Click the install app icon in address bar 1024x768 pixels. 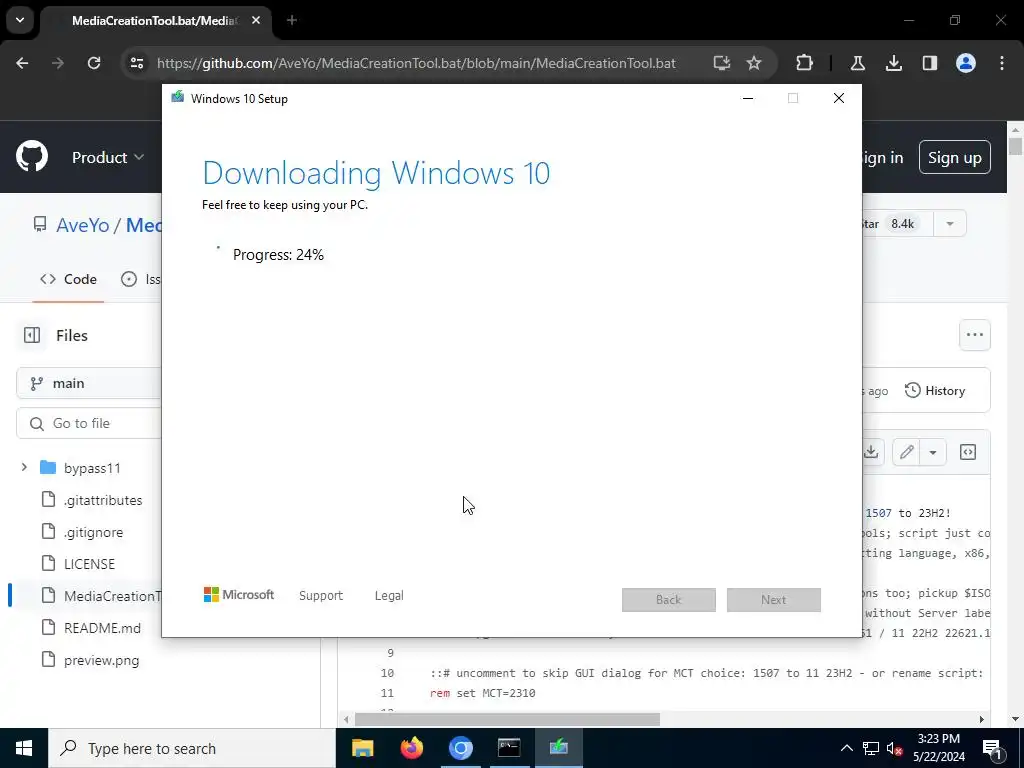(722, 63)
